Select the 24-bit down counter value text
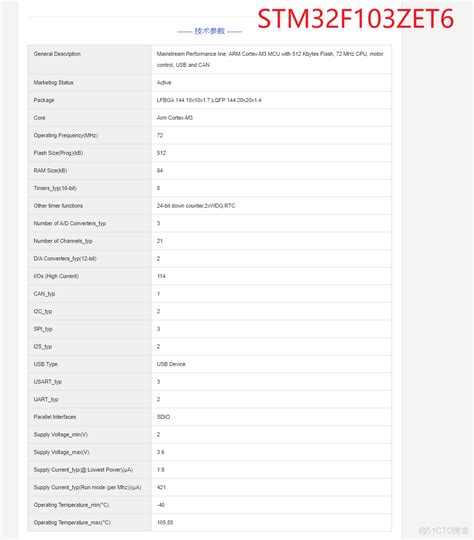The width and height of the screenshot is (474, 540). pyautogui.click(x=196, y=206)
